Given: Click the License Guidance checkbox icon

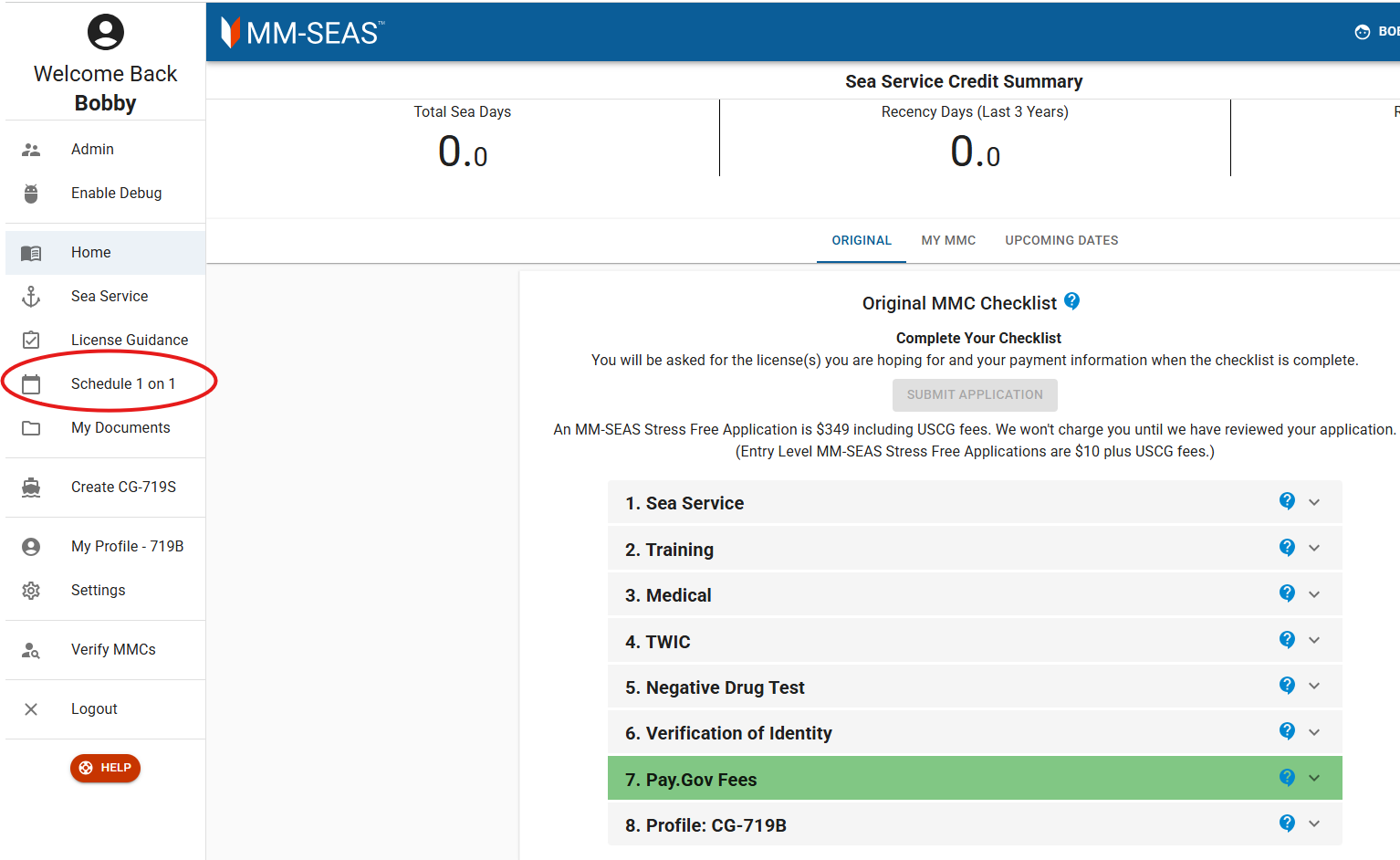Looking at the screenshot, I should point(31,341).
